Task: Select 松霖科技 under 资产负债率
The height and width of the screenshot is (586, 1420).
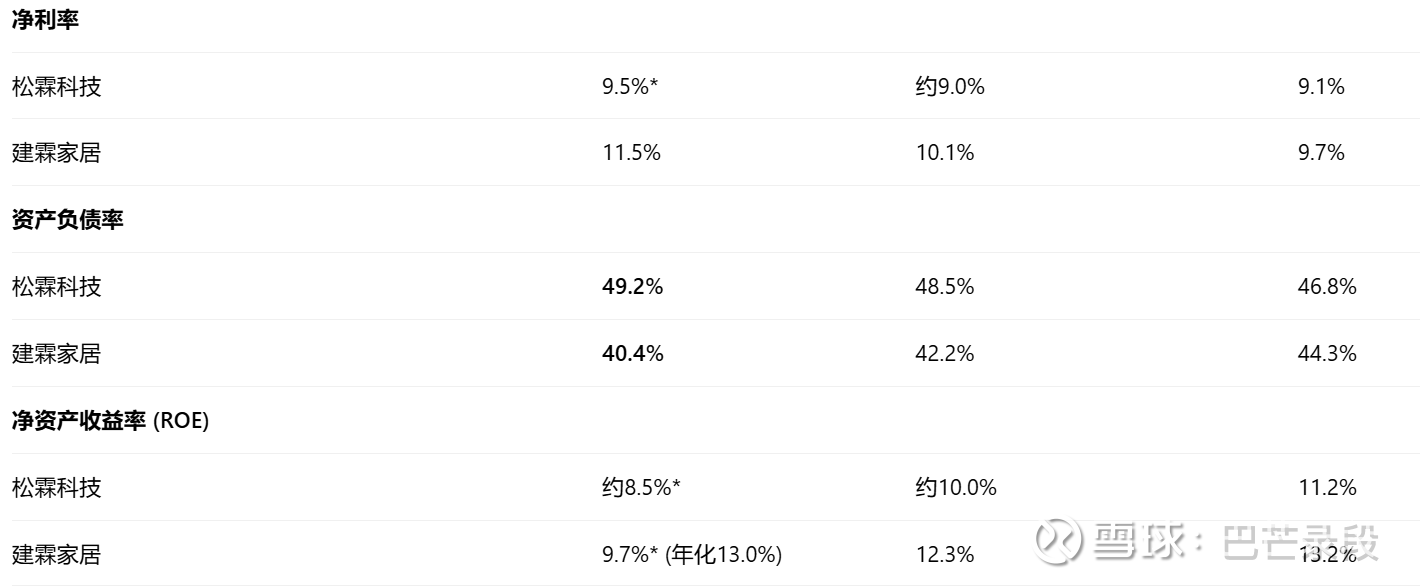Action: pyautogui.click(x=57, y=287)
